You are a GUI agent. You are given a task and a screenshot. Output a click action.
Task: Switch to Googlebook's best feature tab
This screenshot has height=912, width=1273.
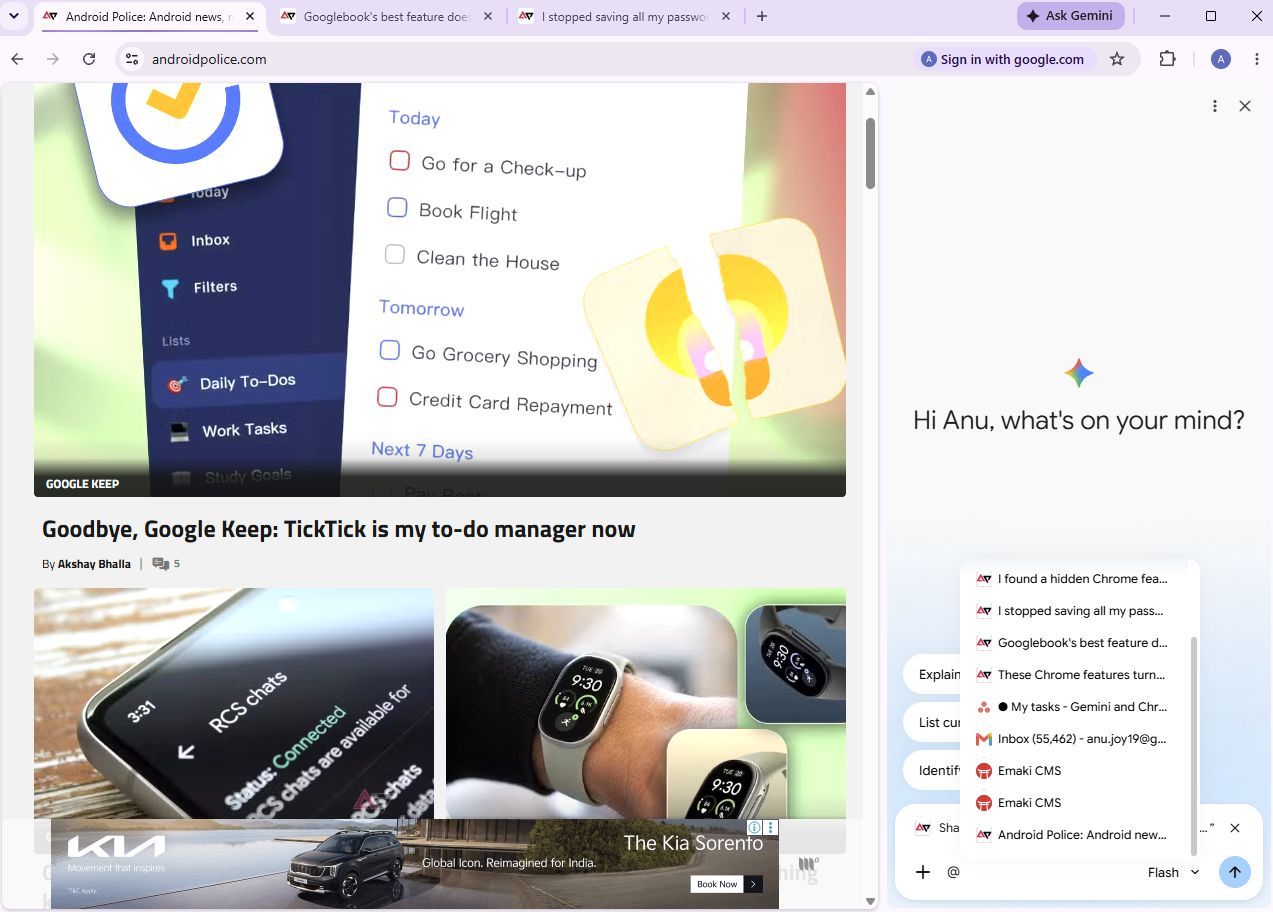pos(386,17)
